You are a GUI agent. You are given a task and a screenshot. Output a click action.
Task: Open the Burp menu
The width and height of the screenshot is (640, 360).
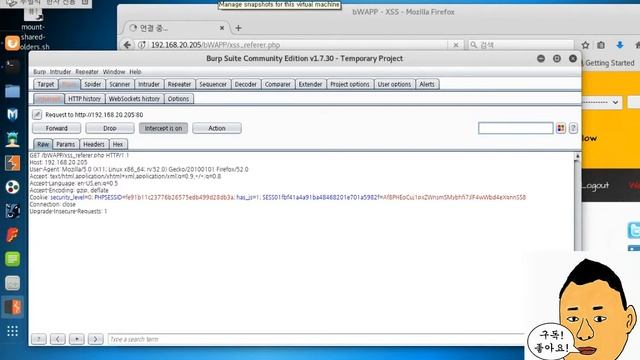pyautogui.click(x=40, y=72)
